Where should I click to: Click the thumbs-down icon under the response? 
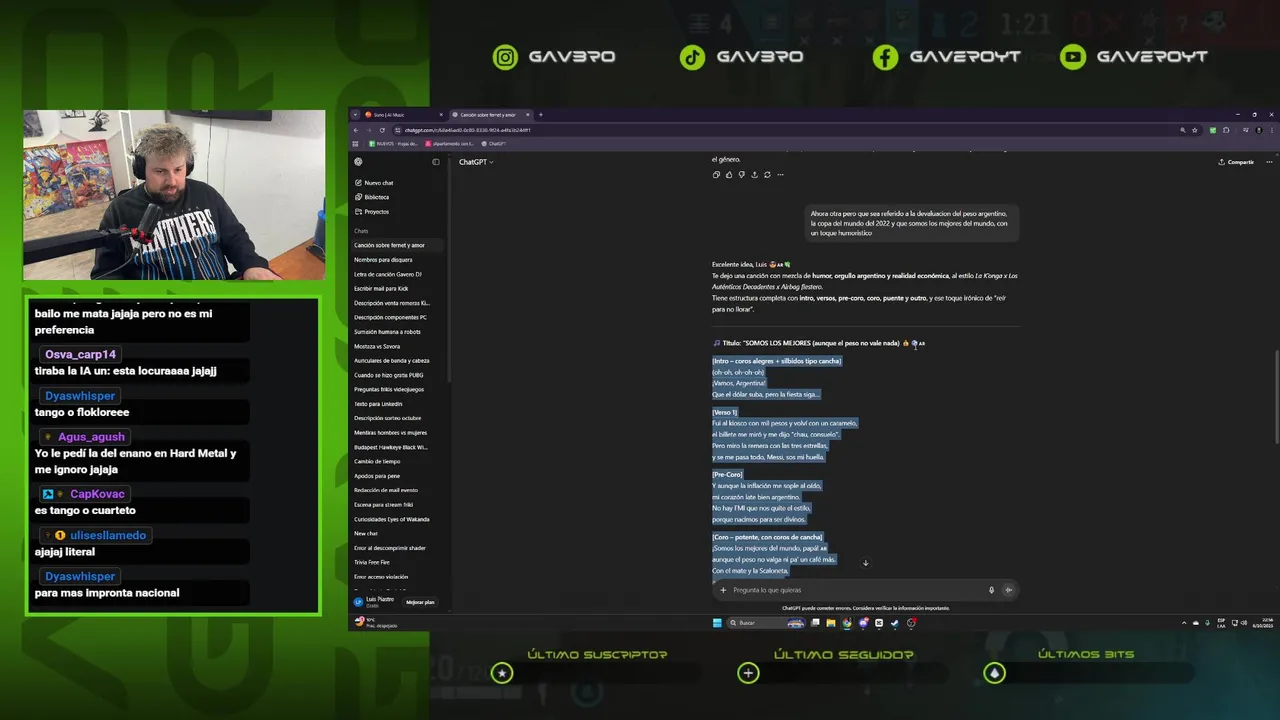(x=741, y=175)
